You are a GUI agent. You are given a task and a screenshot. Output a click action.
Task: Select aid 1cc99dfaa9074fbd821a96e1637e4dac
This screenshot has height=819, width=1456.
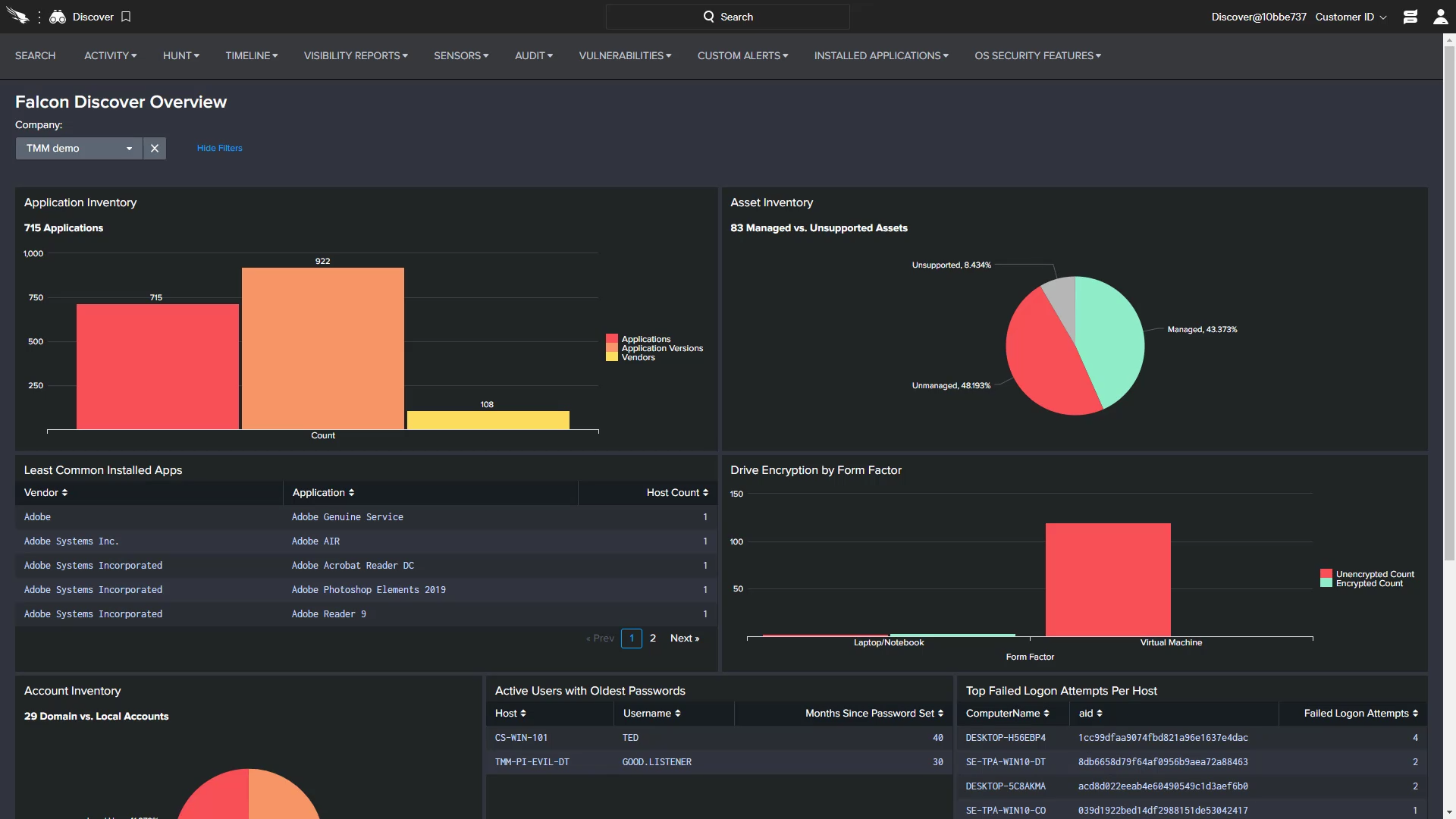1163,738
